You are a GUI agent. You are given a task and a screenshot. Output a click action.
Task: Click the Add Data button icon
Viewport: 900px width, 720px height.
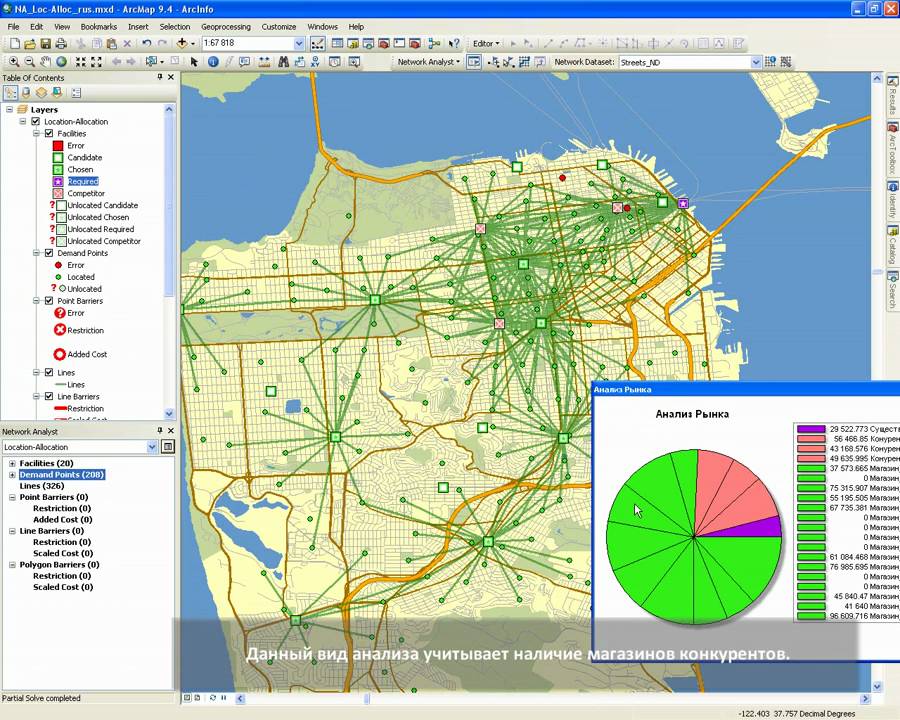tap(182, 43)
